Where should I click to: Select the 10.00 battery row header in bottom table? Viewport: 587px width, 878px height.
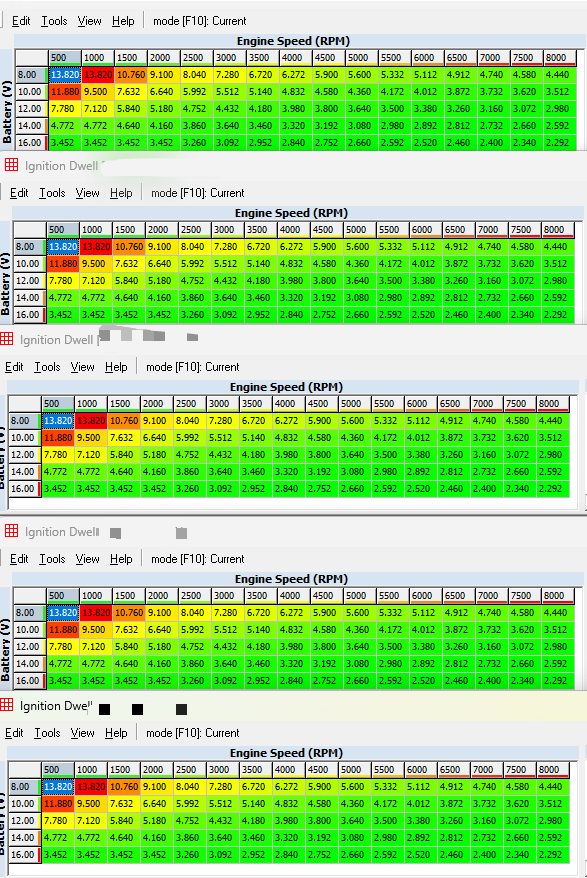tap(24, 804)
